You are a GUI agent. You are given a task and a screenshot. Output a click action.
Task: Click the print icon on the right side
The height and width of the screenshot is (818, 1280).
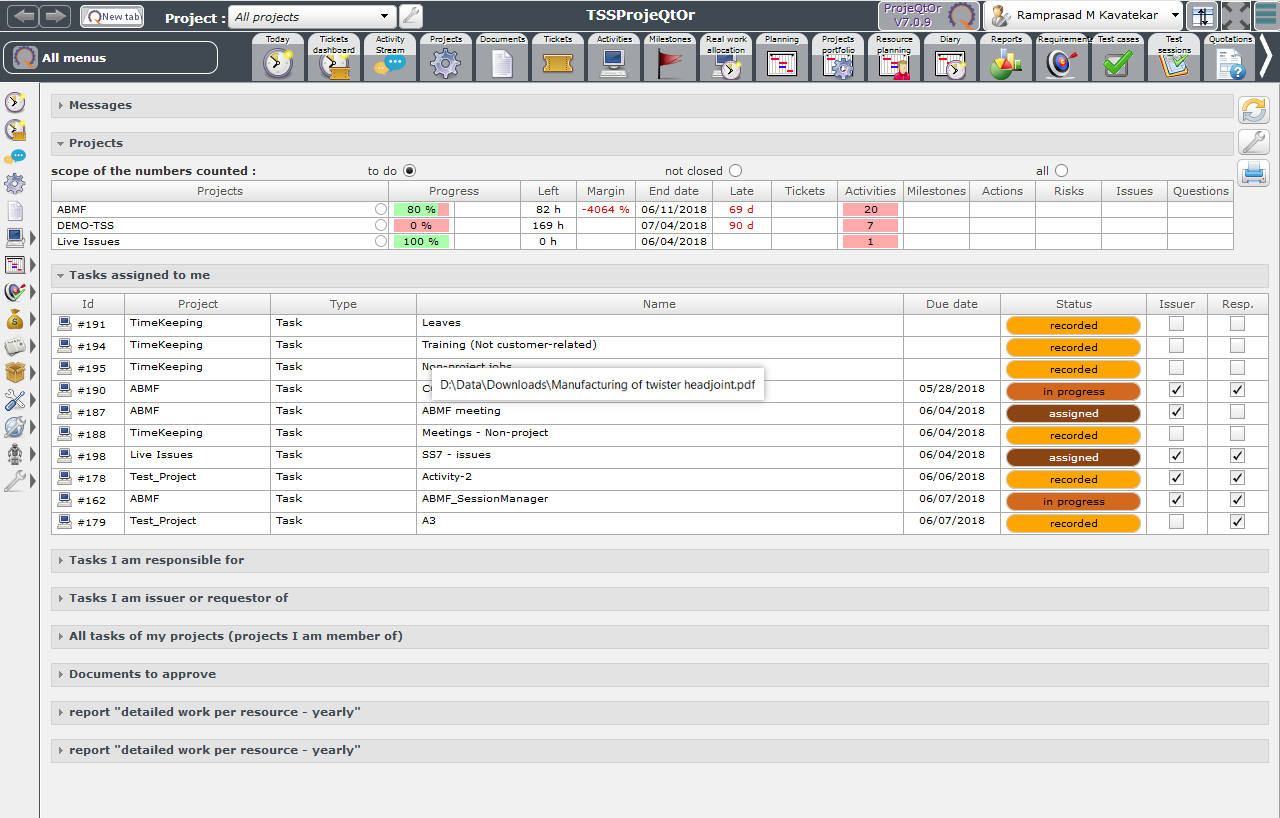point(1253,173)
